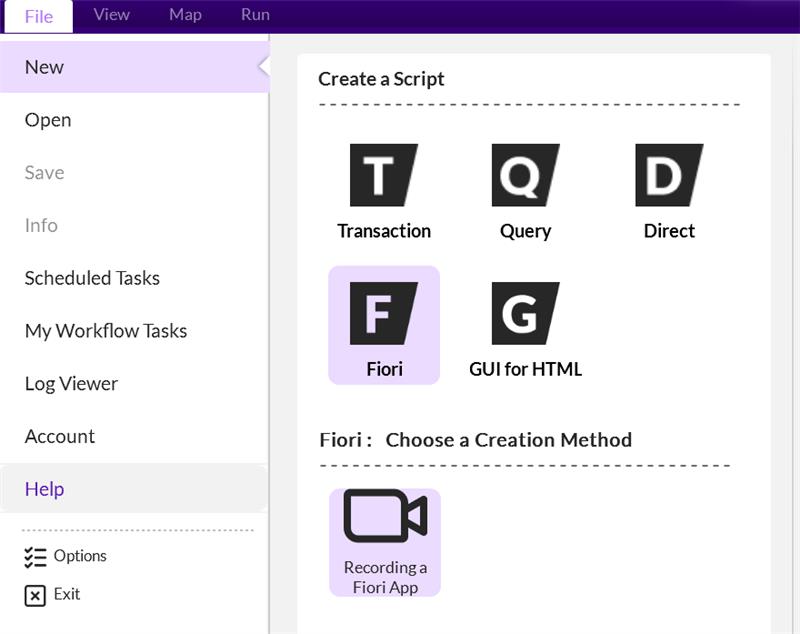Click the Info menu entry
The height and width of the screenshot is (634, 800).
(41, 225)
